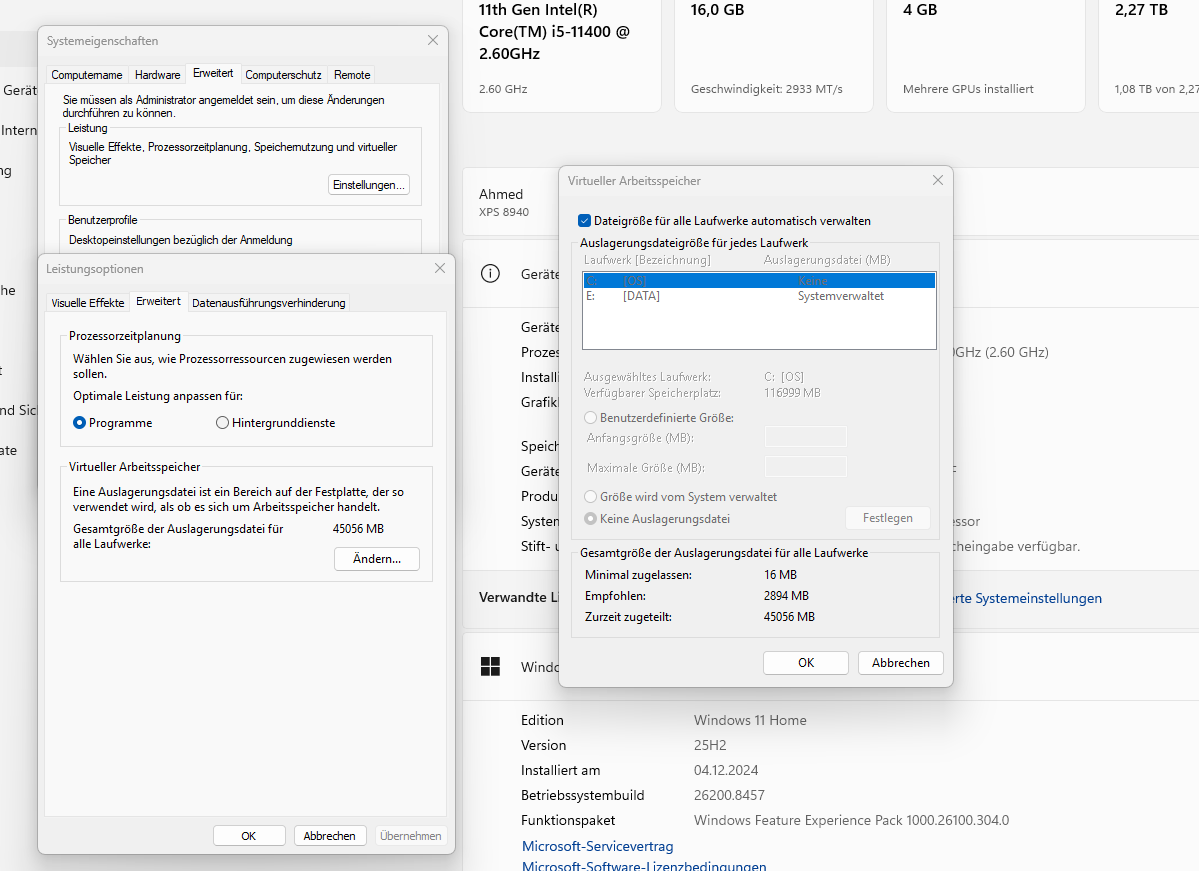
Task: Select the Hintergrunddienste radio option
Action: point(223,423)
